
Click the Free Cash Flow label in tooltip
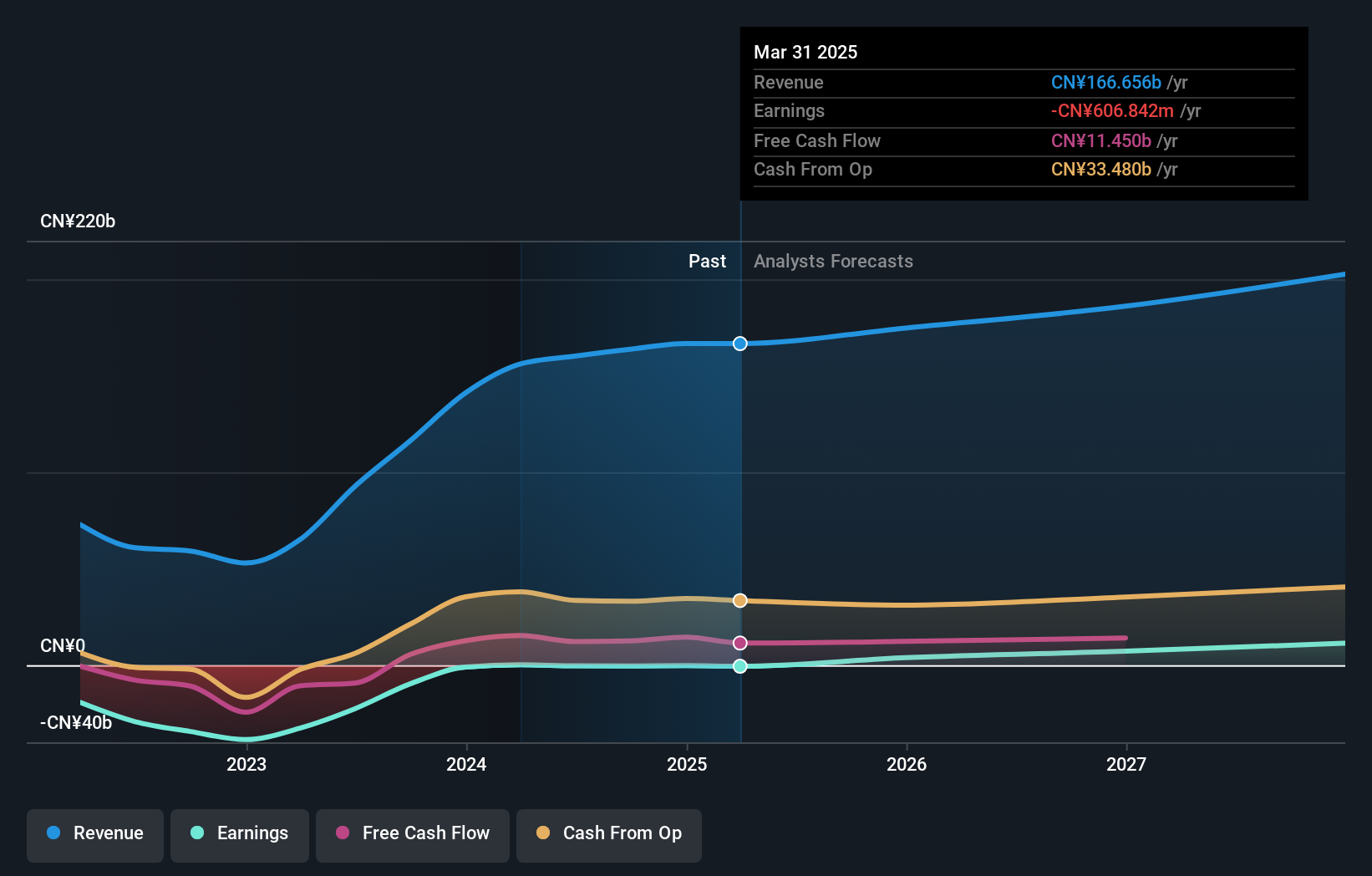click(x=817, y=141)
